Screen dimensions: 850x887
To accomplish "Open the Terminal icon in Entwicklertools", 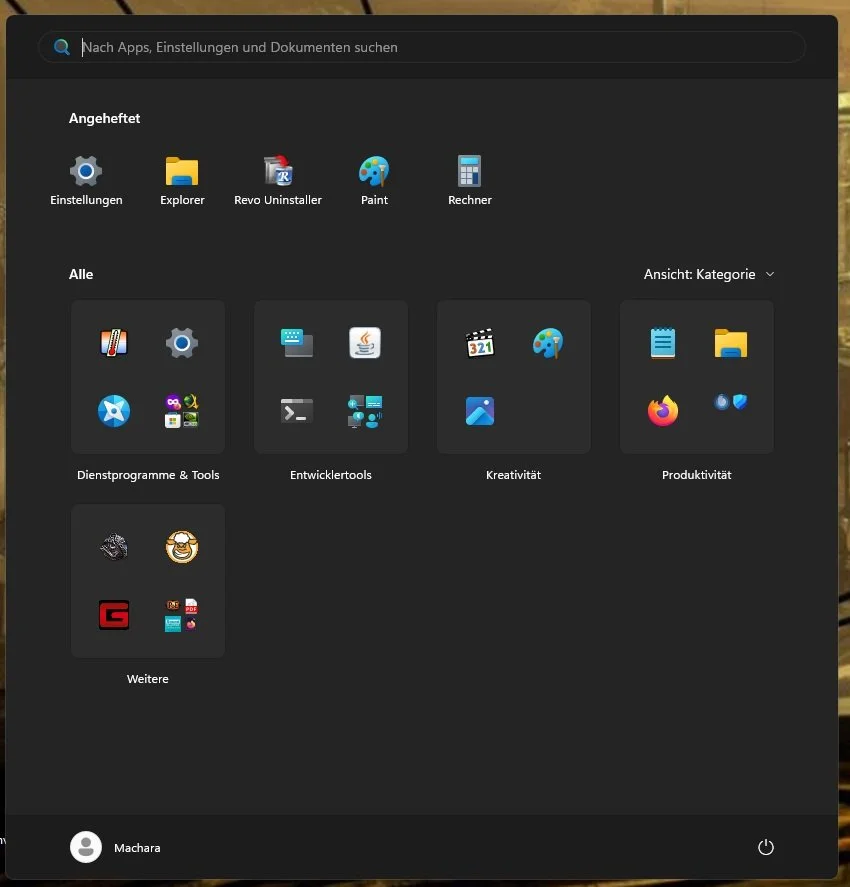I will tap(297, 411).
